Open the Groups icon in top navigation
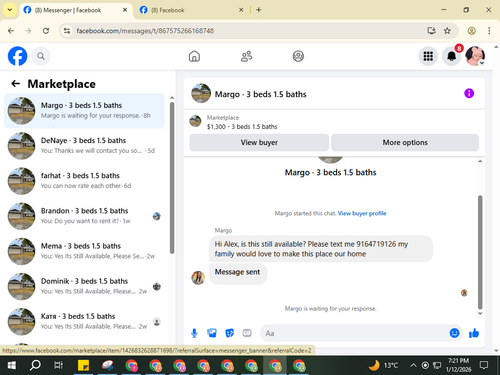The width and height of the screenshot is (500, 375). pos(298,56)
